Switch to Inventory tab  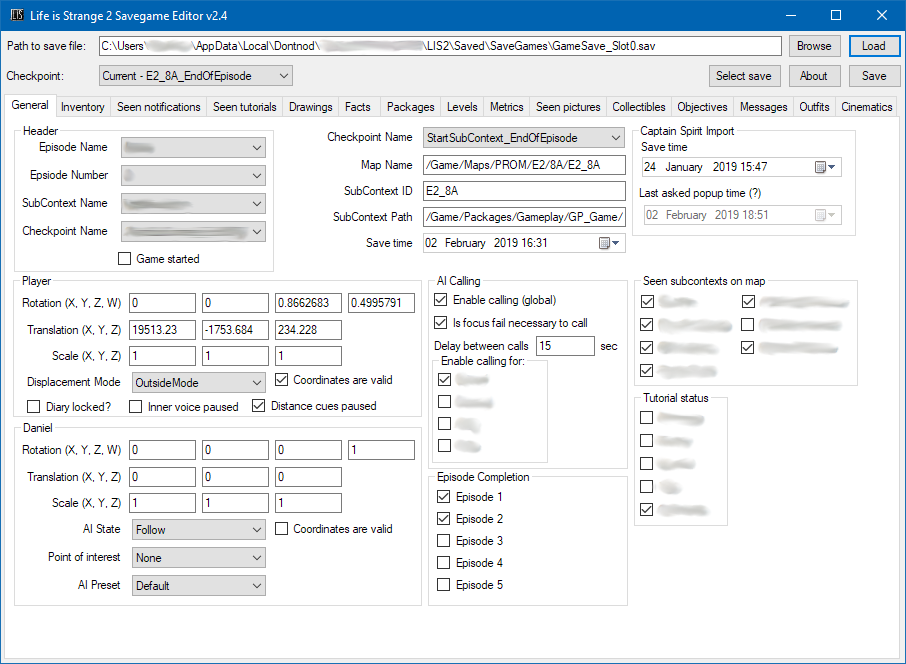[83, 107]
